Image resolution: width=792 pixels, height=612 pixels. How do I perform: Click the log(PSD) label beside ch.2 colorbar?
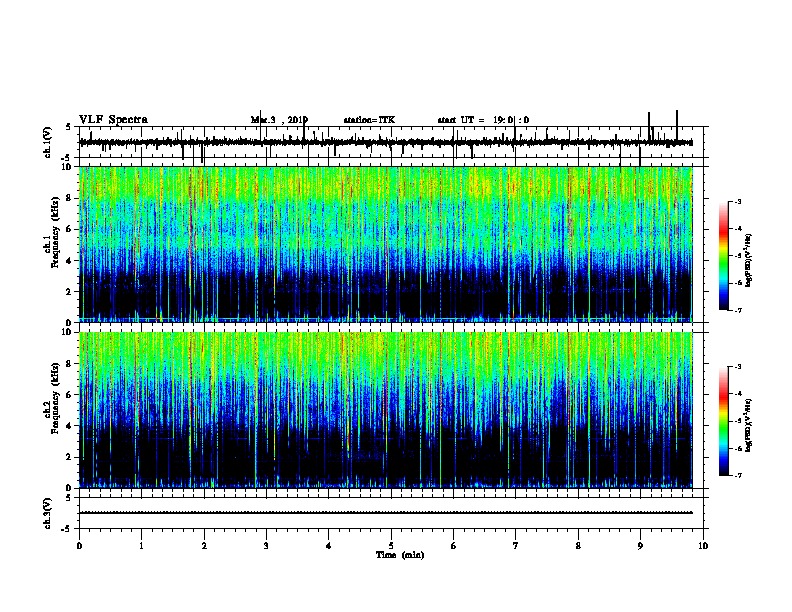(x=749, y=425)
